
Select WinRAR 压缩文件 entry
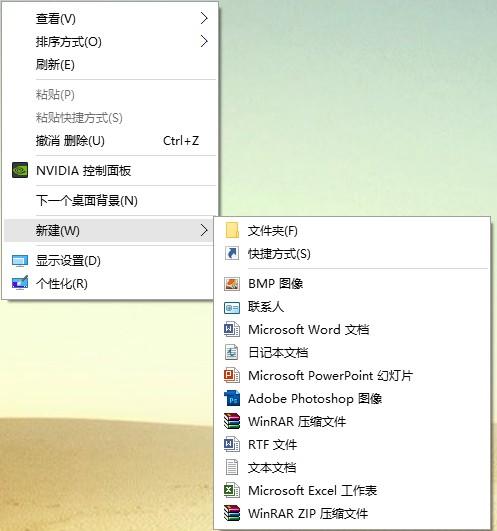(352, 421)
